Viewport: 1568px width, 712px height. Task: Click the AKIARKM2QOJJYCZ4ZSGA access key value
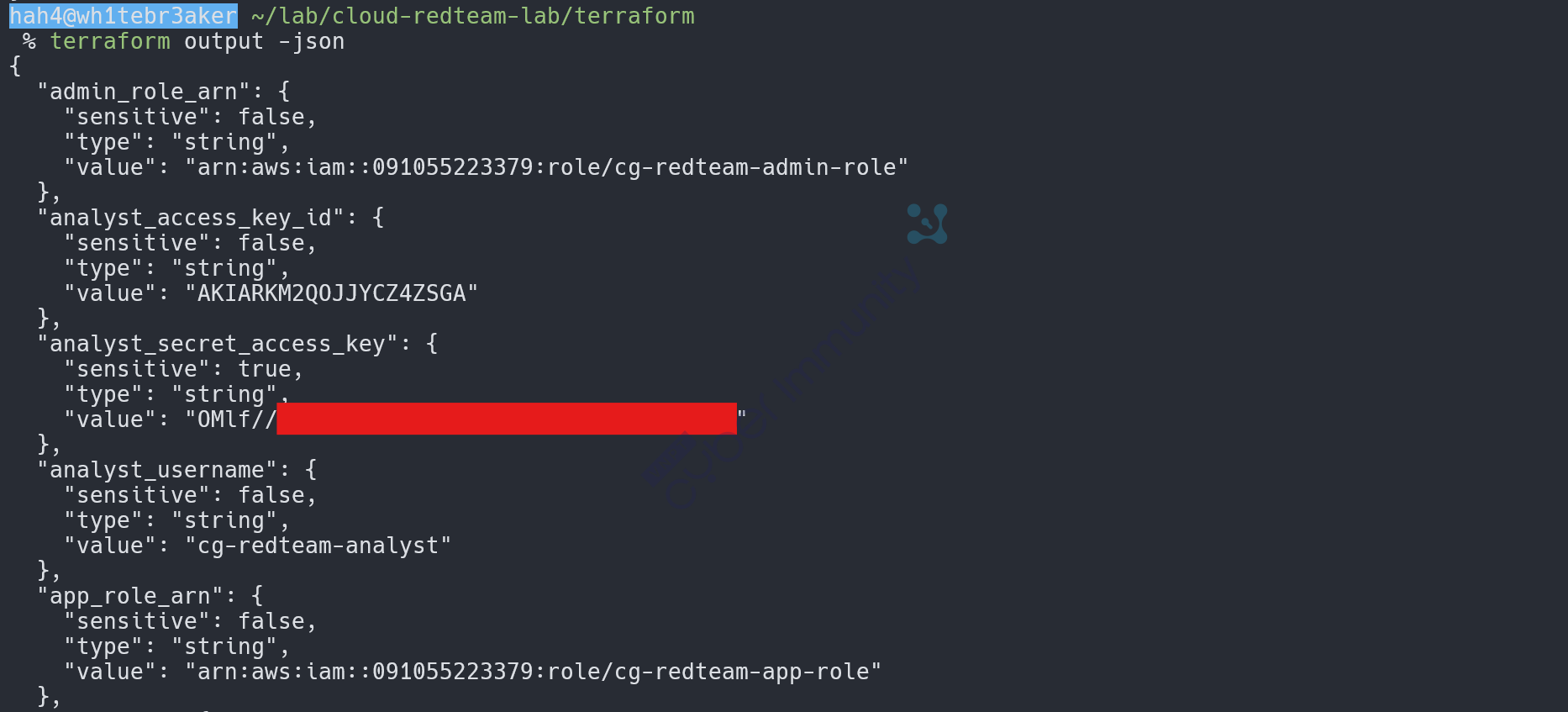coord(331,293)
